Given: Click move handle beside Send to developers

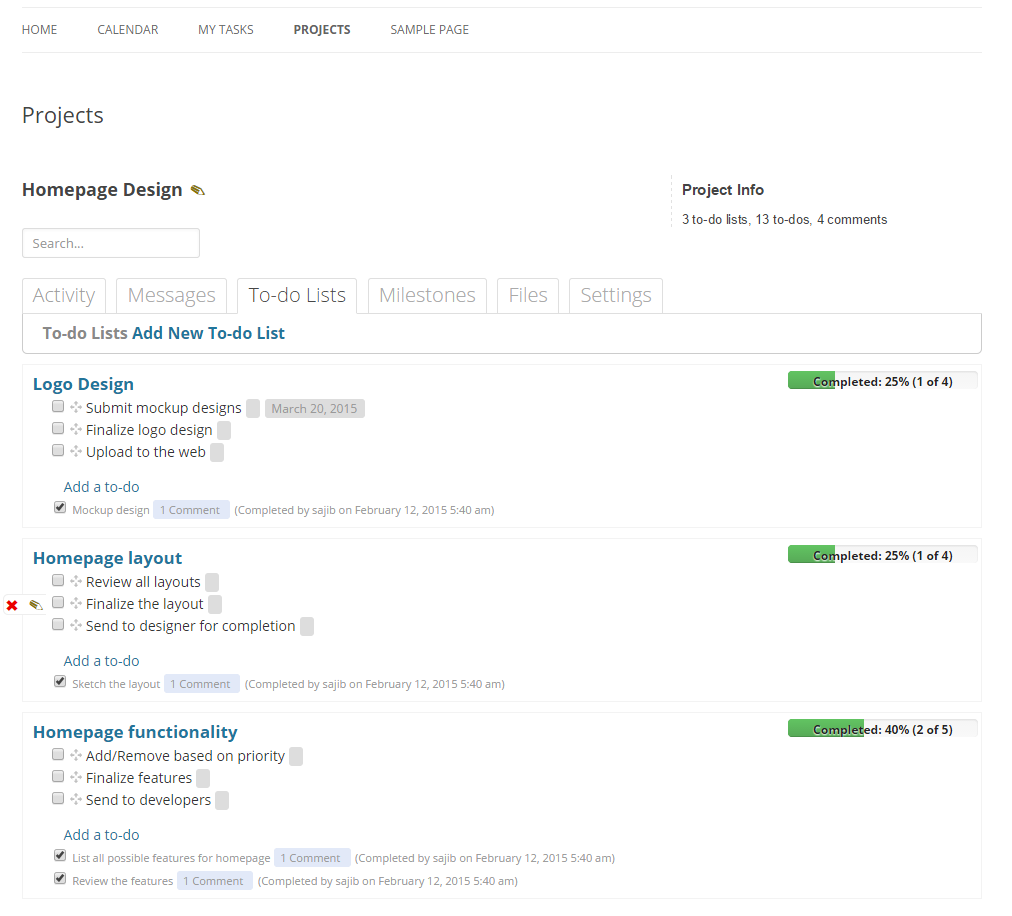Looking at the screenshot, I should click(76, 799).
